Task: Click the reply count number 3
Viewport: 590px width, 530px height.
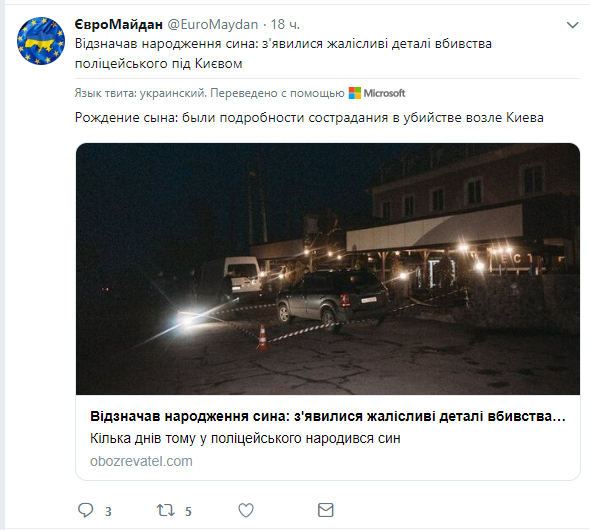Action: pyautogui.click(x=108, y=512)
